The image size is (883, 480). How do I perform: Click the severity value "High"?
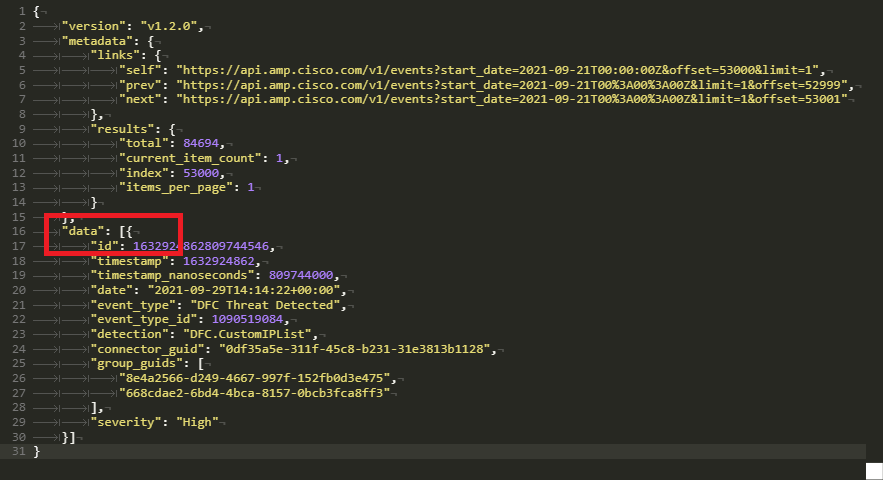(x=195, y=422)
